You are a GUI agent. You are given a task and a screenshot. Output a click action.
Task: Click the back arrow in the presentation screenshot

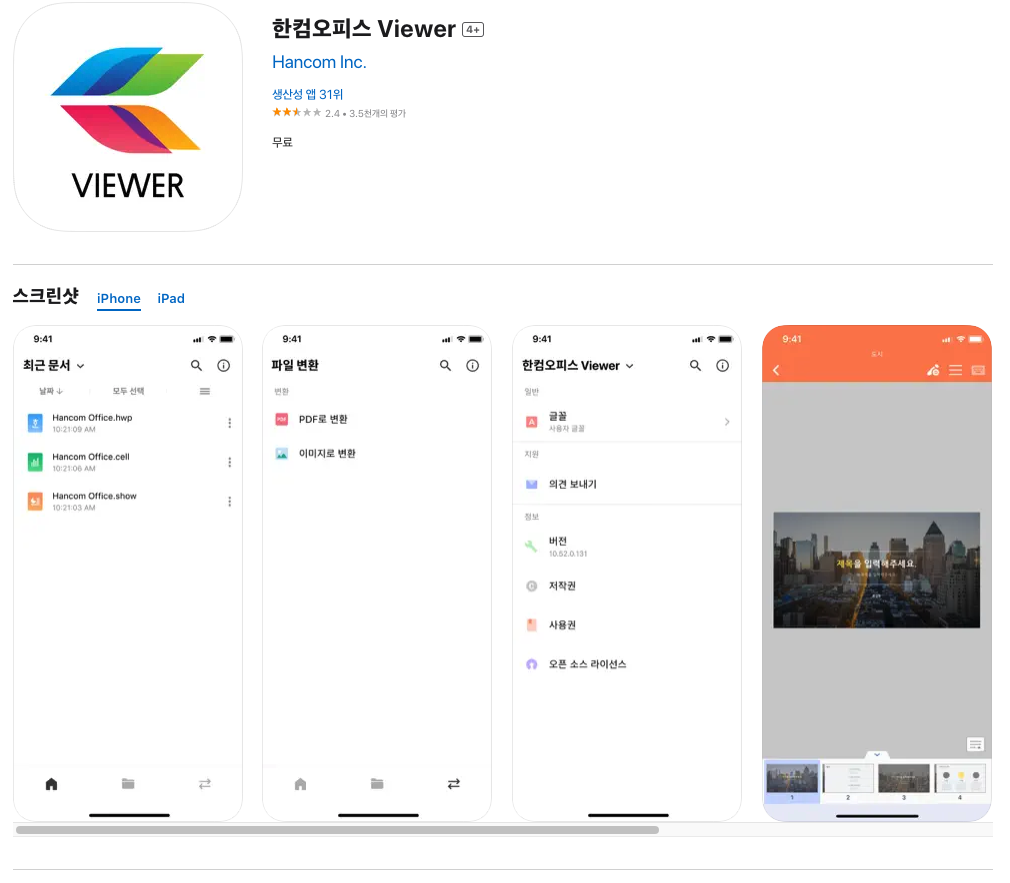776,371
